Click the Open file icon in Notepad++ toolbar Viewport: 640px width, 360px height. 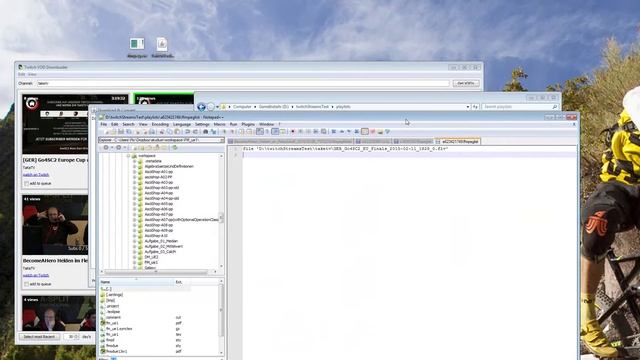coord(113,131)
